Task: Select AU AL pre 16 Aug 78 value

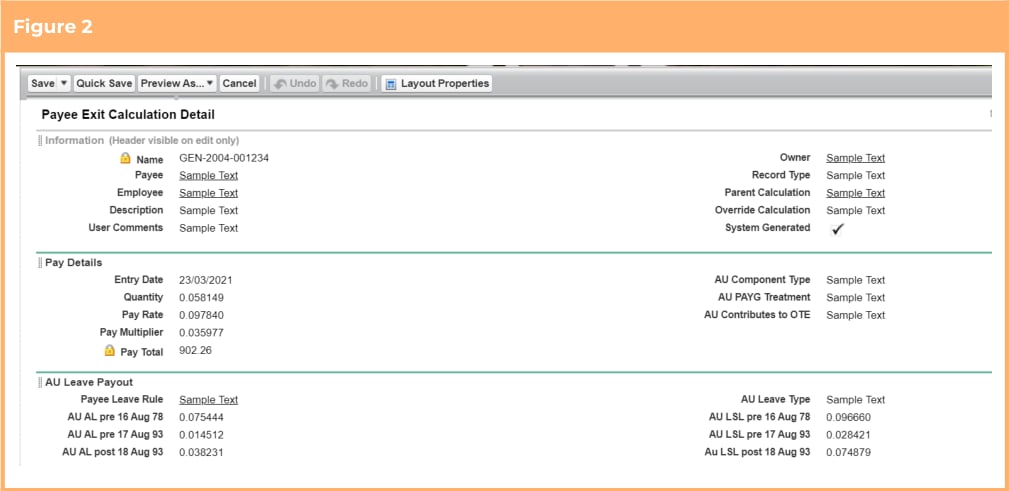Action: (201, 417)
